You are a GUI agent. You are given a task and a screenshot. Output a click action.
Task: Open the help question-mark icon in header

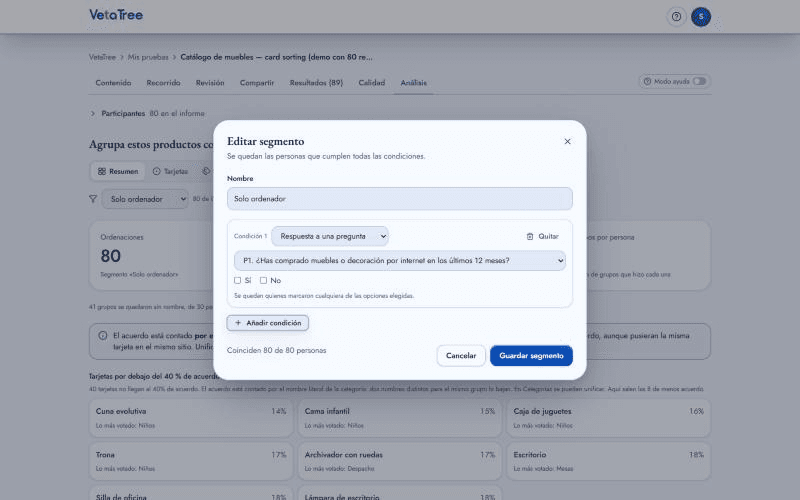(x=676, y=17)
